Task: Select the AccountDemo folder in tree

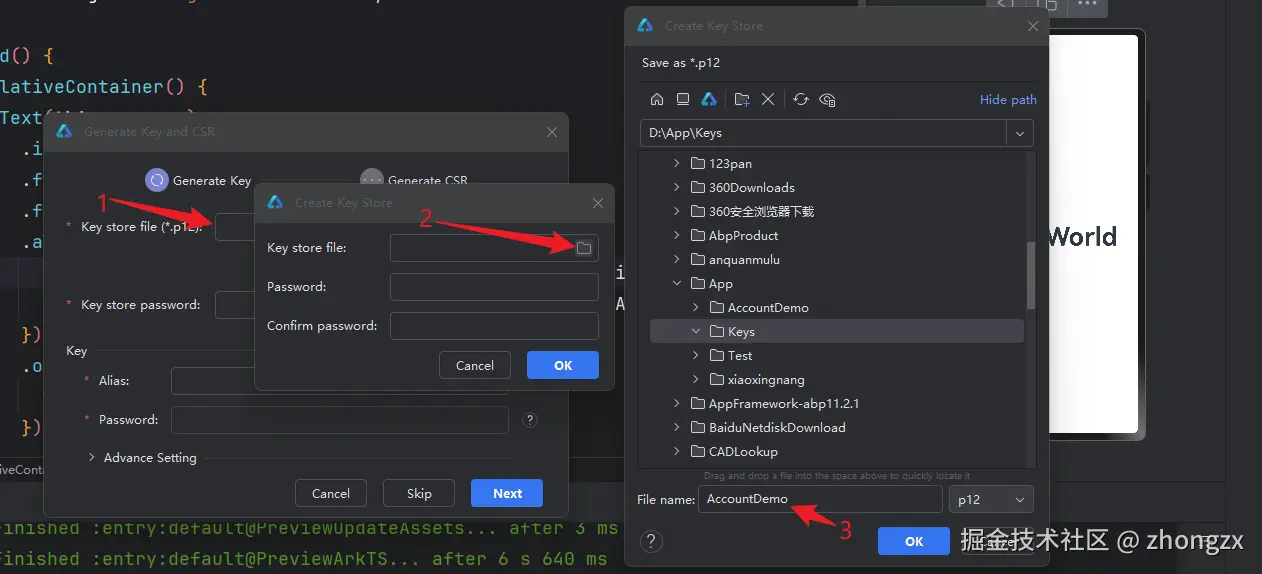Action: [x=837, y=308]
